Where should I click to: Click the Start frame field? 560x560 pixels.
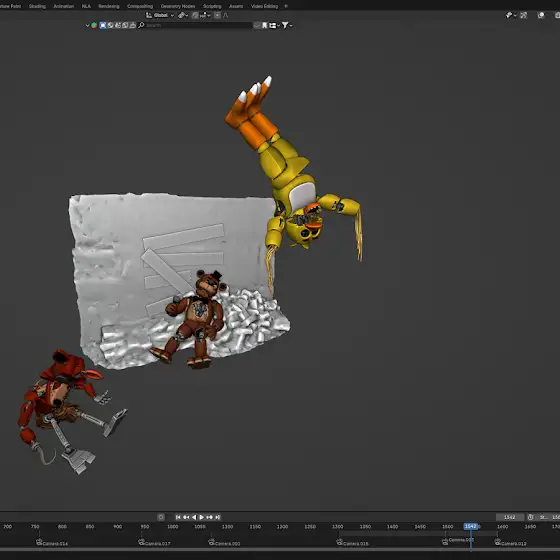pyautogui.click(x=548, y=517)
